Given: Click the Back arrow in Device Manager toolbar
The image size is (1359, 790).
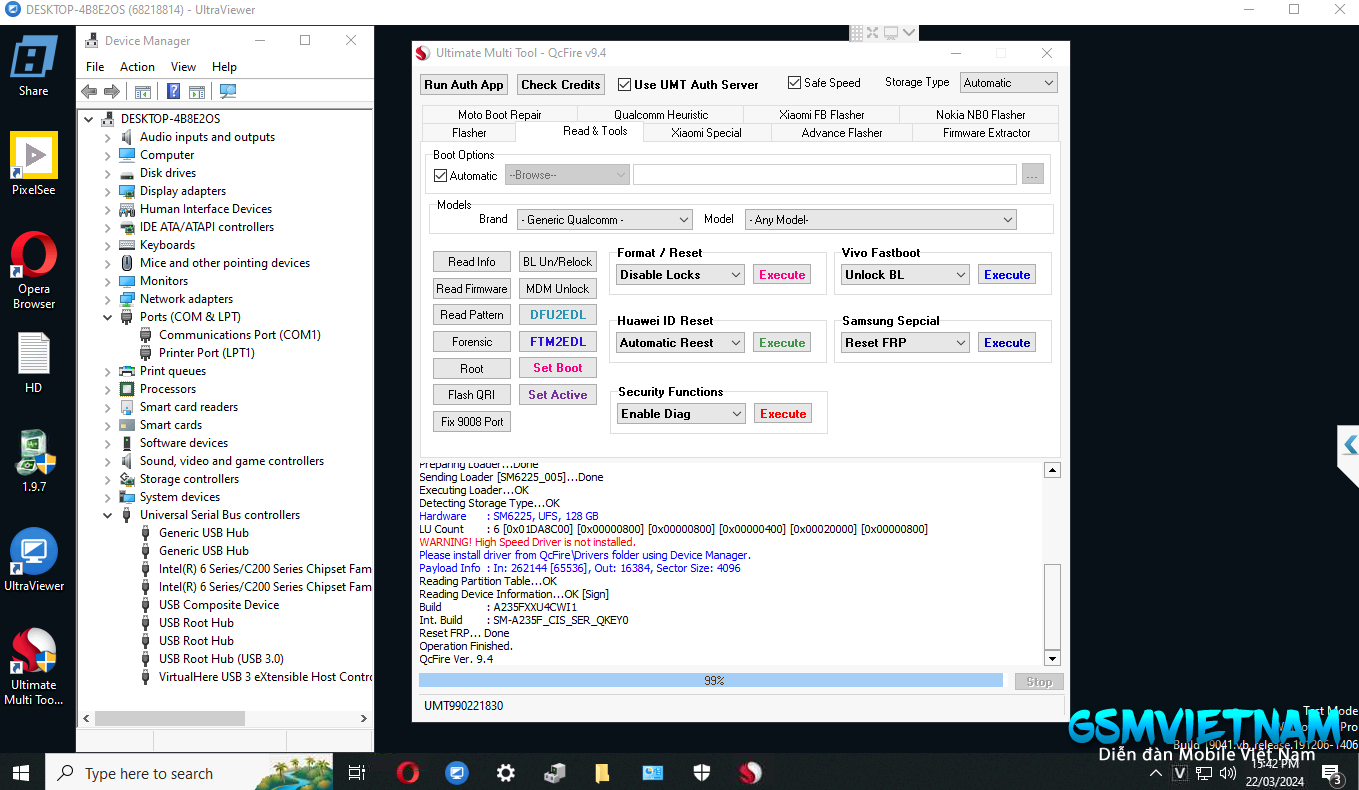Looking at the screenshot, I should tap(89, 91).
